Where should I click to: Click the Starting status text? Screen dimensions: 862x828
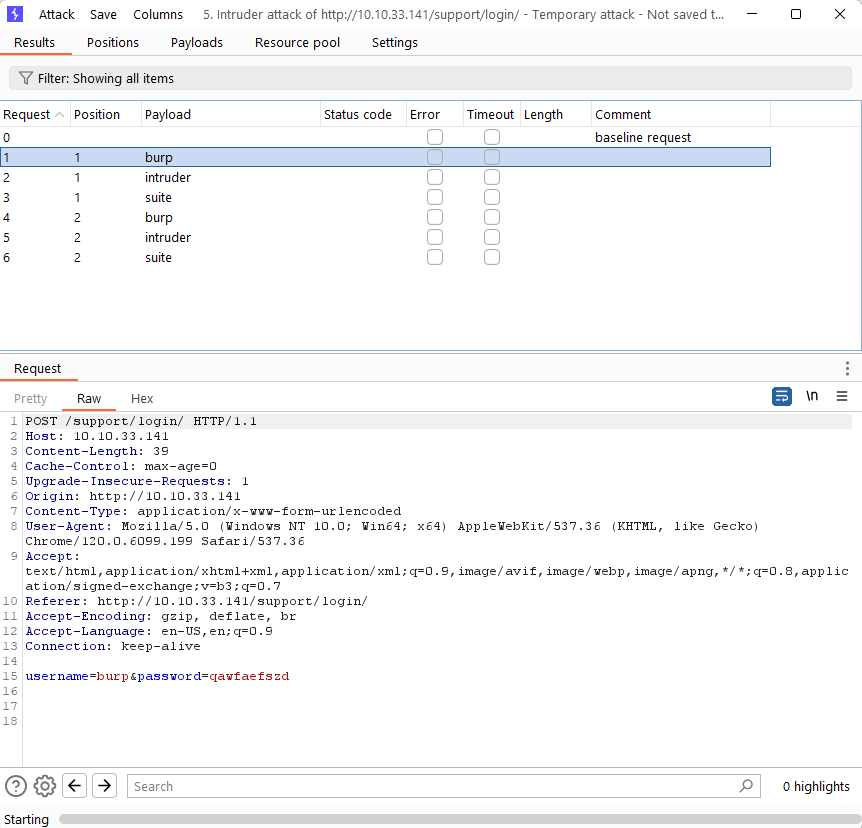[x=26, y=819]
